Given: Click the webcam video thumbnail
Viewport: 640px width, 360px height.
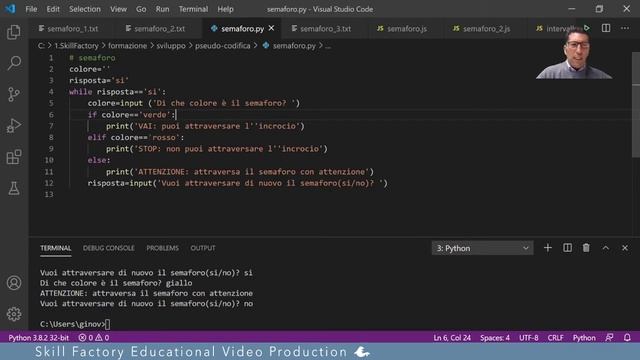Looking at the screenshot, I should tap(574, 52).
